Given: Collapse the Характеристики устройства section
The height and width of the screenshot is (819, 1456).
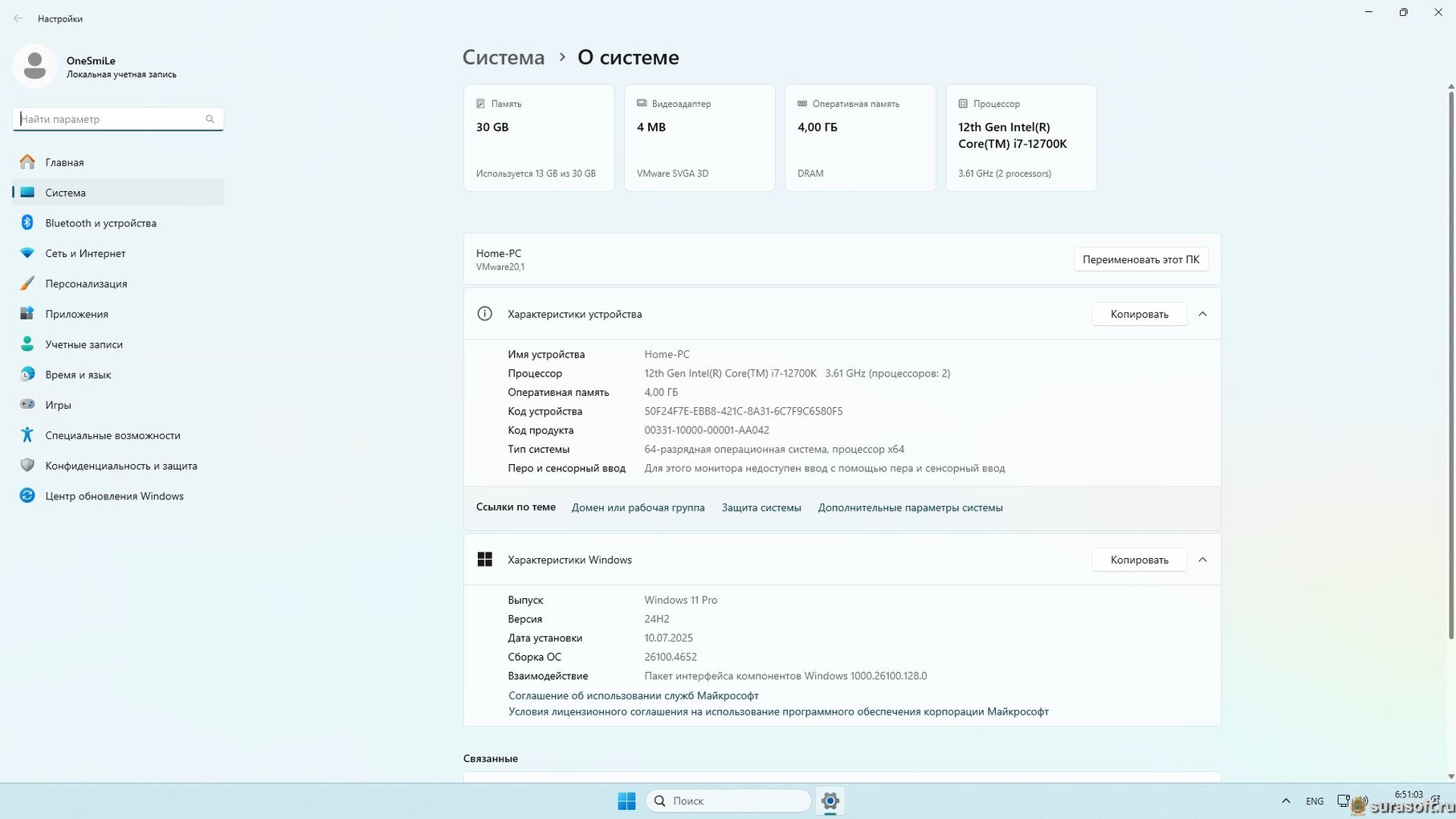Looking at the screenshot, I should [1202, 314].
